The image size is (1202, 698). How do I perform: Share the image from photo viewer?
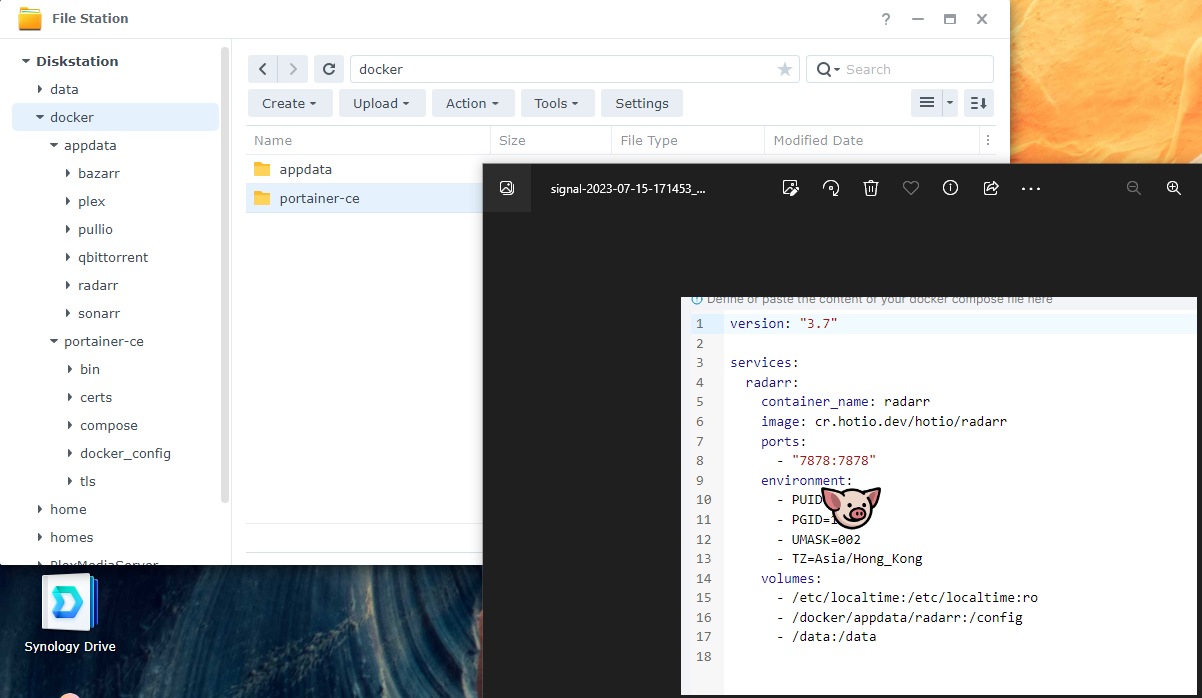(x=991, y=188)
